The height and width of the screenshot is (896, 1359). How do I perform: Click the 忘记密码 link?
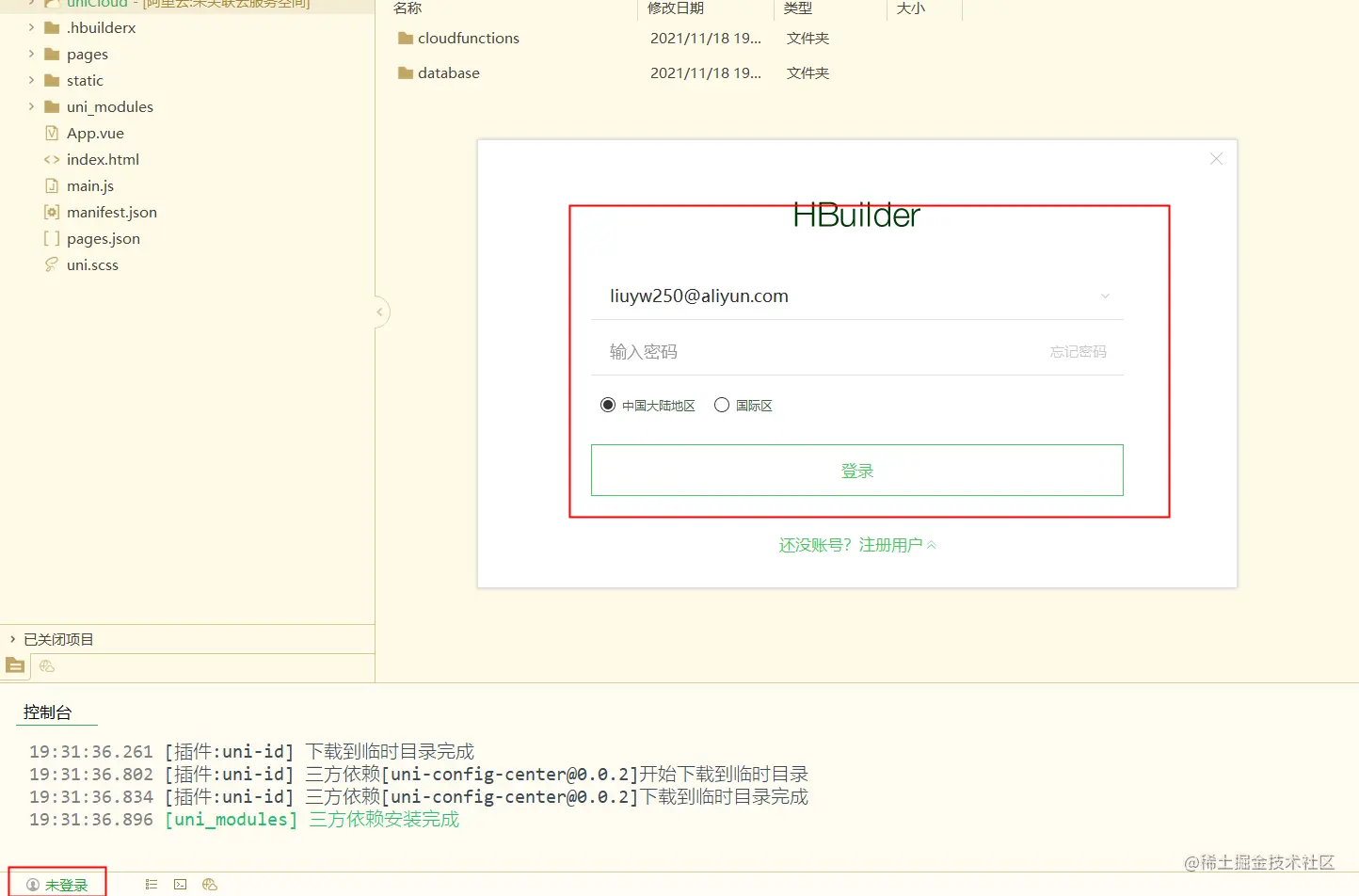(1079, 352)
